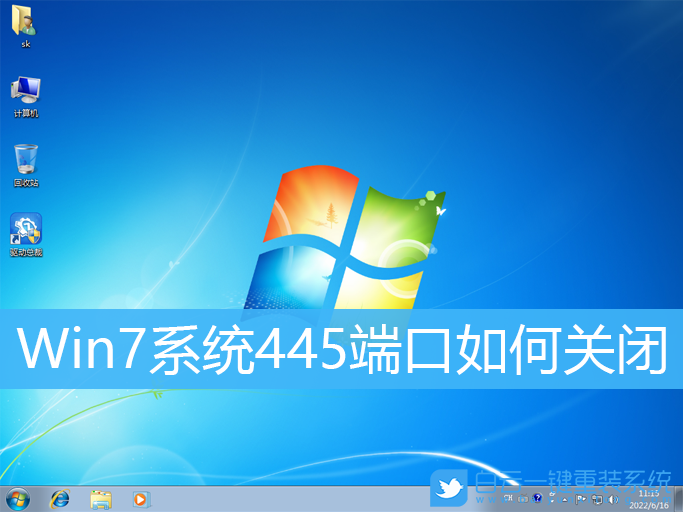Open the volume speaker tray icon

click(x=613, y=500)
